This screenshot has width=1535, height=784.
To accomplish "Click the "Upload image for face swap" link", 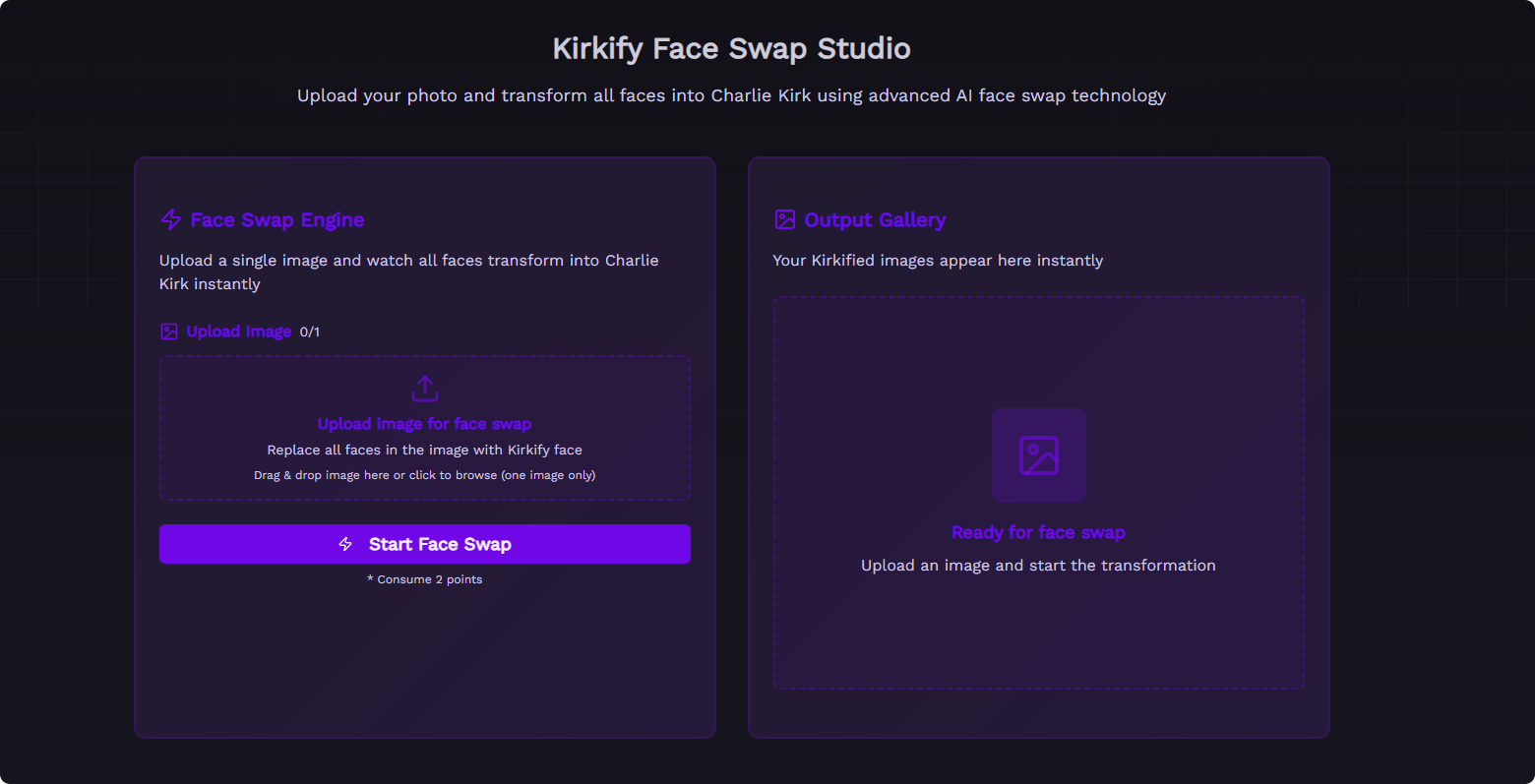I will pyautogui.click(x=424, y=423).
